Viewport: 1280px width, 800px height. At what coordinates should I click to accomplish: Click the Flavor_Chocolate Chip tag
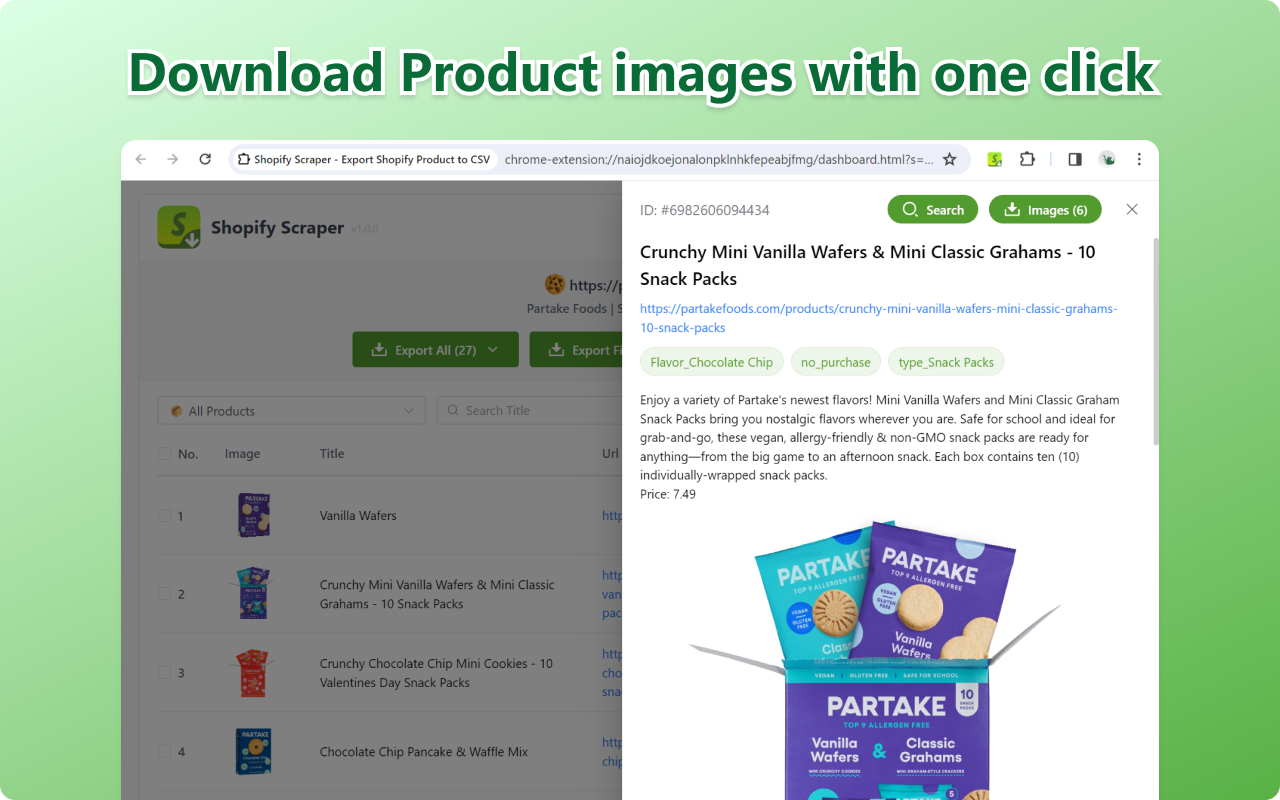[x=711, y=362]
